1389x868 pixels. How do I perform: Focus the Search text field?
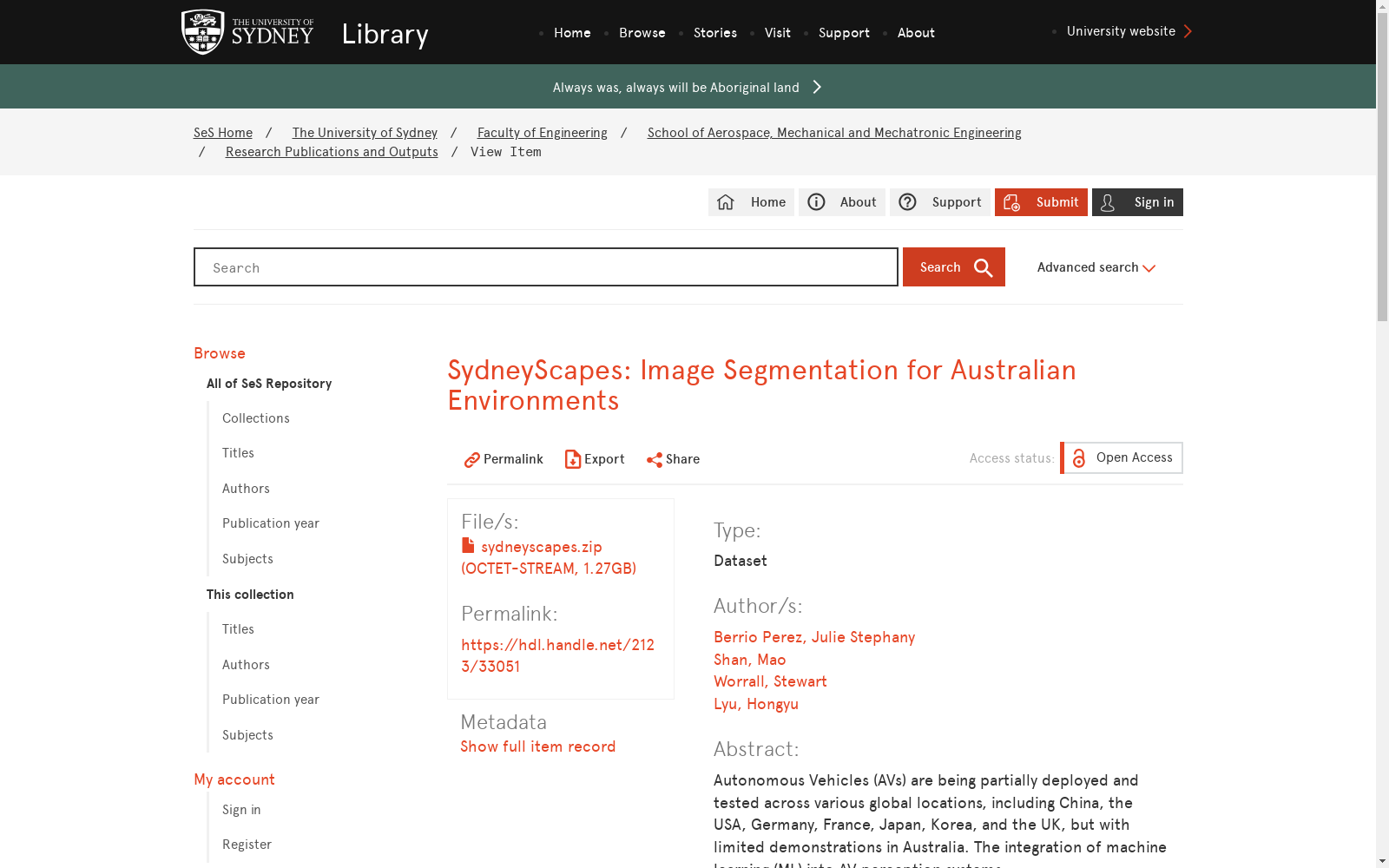546,267
